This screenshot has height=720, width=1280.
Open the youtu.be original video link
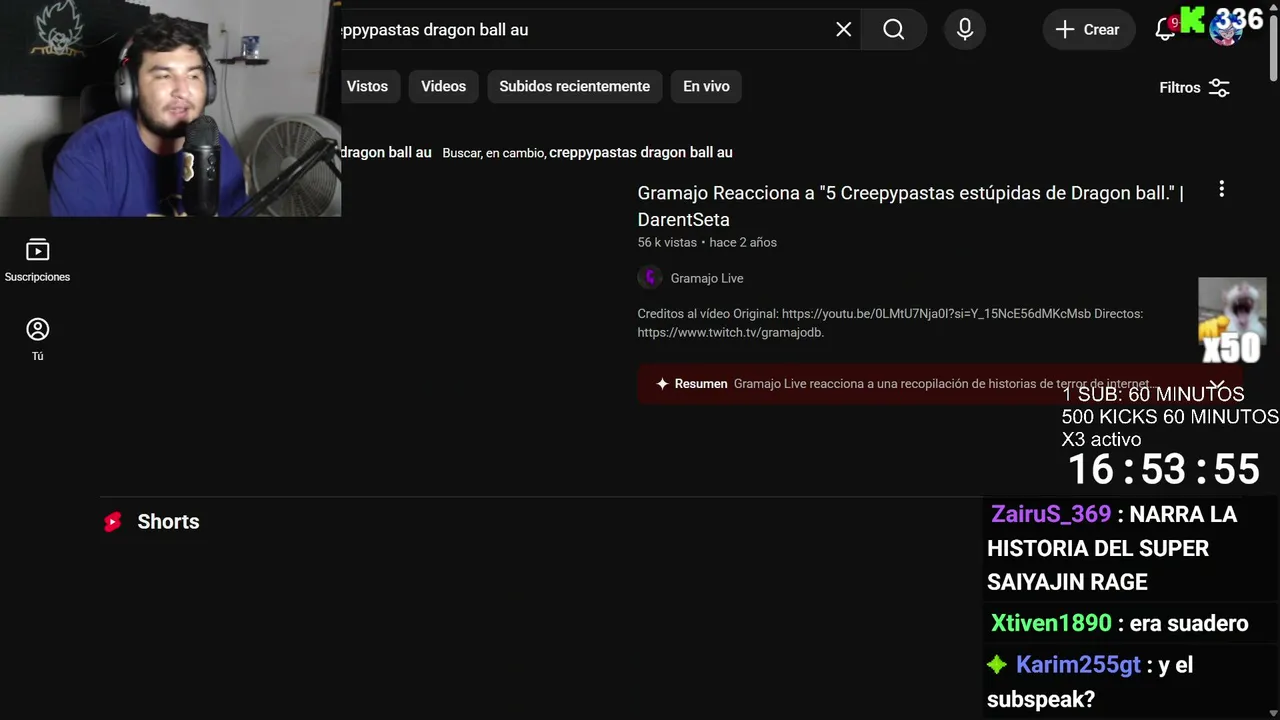click(936, 314)
